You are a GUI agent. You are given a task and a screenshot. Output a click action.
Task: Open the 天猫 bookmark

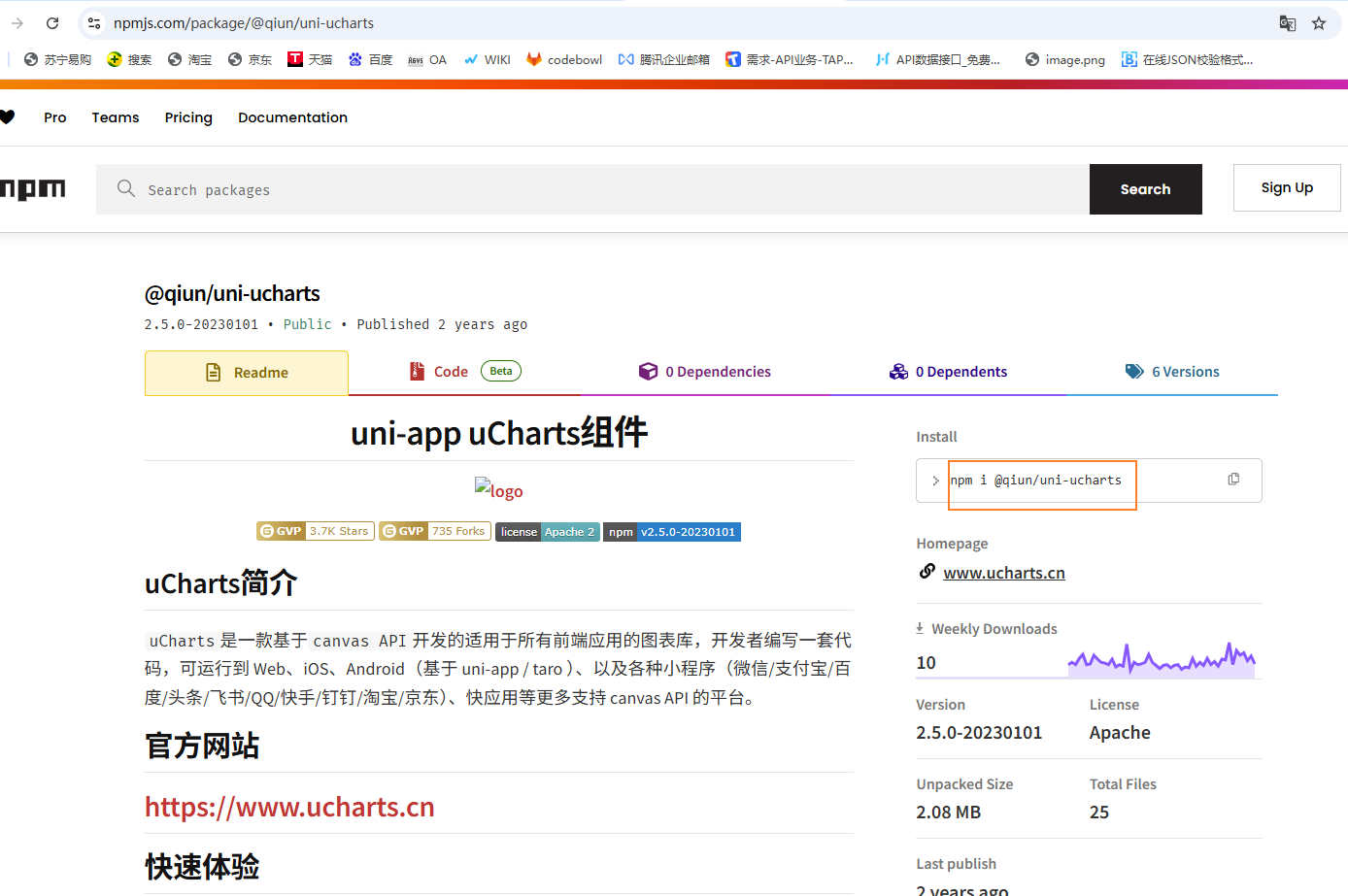point(309,59)
